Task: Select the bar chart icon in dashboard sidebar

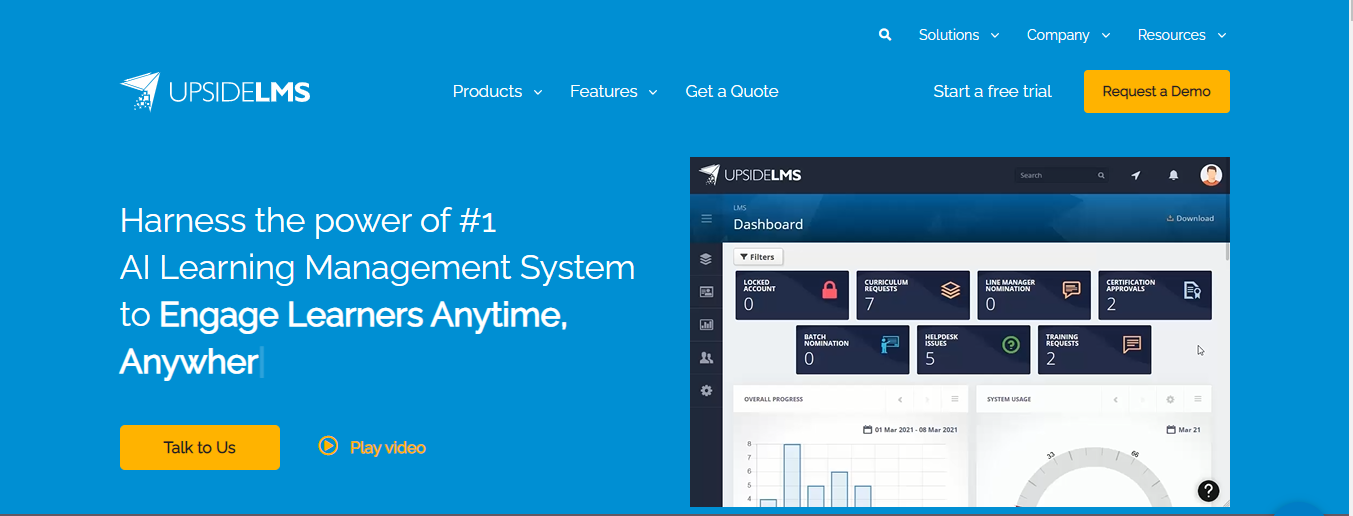Action: point(706,325)
